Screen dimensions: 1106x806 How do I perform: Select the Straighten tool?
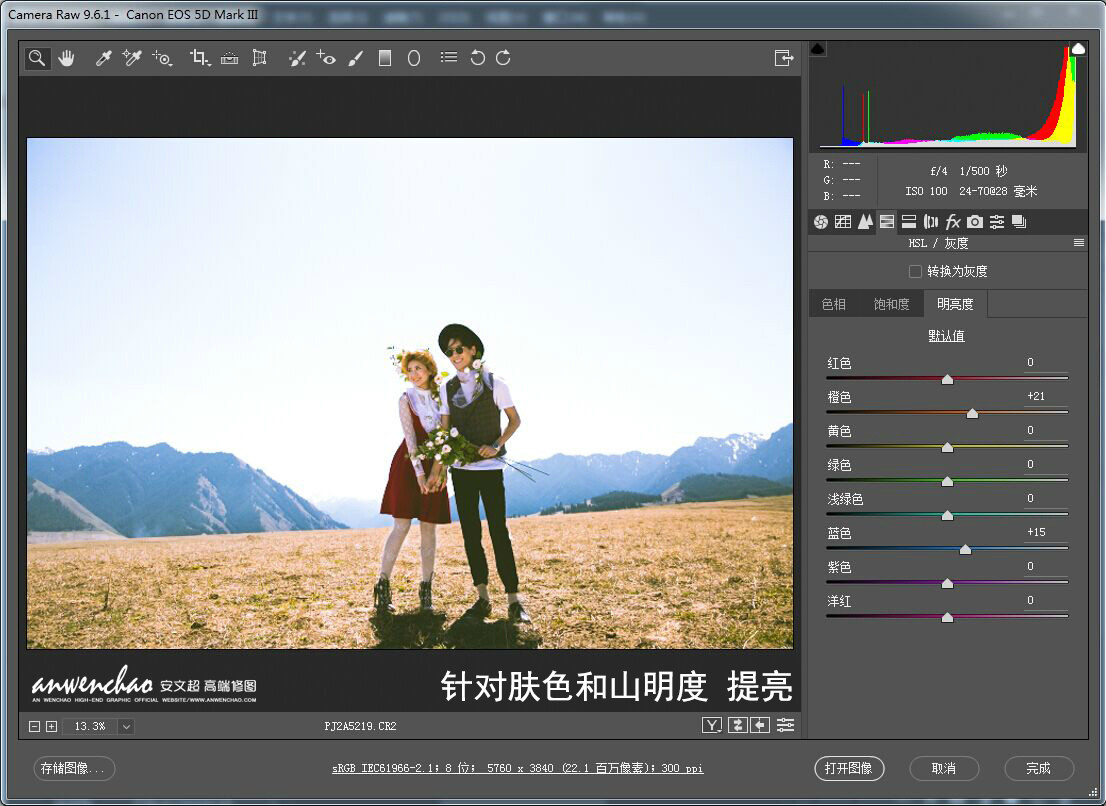[x=229, y=58]
